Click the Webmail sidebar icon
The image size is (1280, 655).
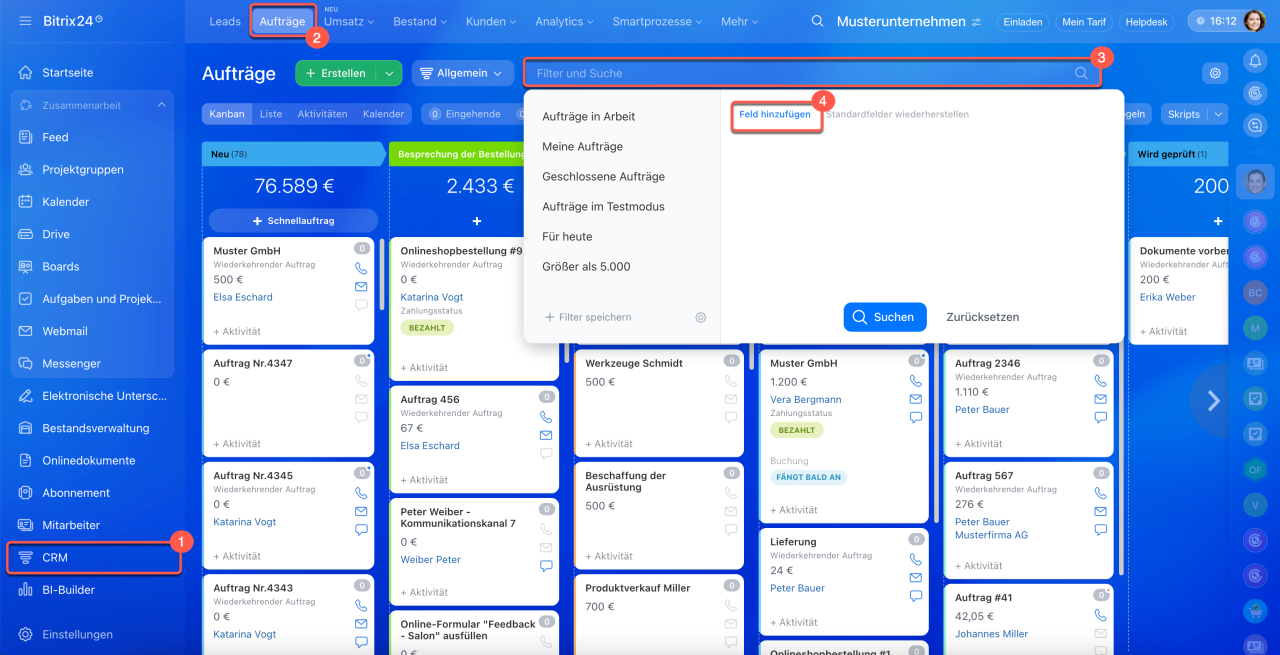[x=26, y=331]
